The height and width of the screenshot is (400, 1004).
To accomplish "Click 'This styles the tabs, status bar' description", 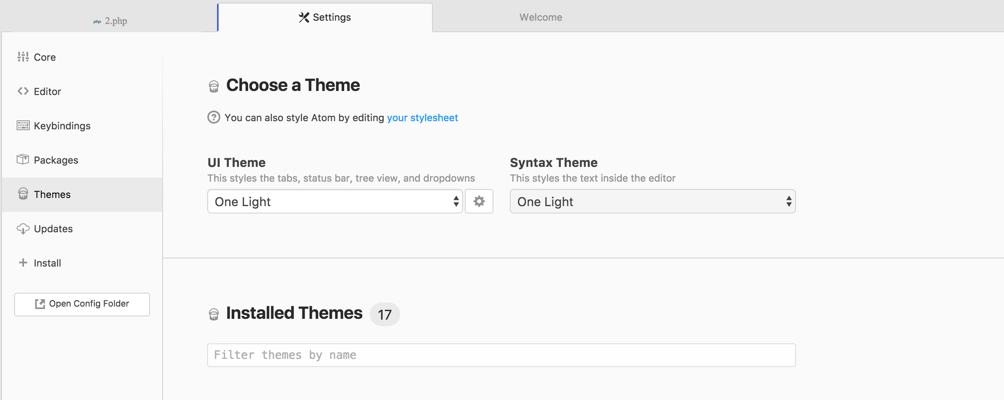I will click(x=341, y=178).
